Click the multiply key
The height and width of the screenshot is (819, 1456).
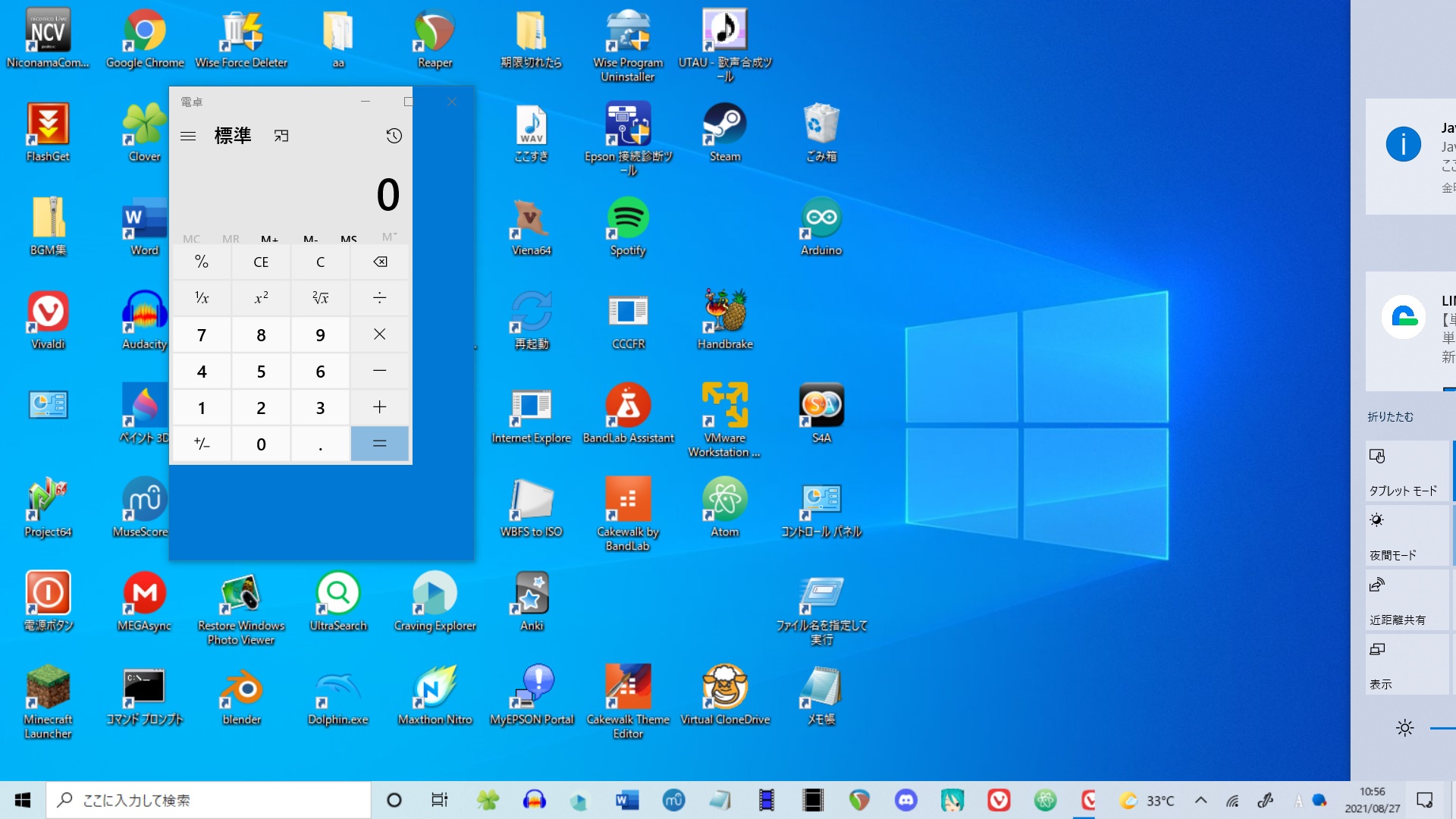tap(380, 334)
